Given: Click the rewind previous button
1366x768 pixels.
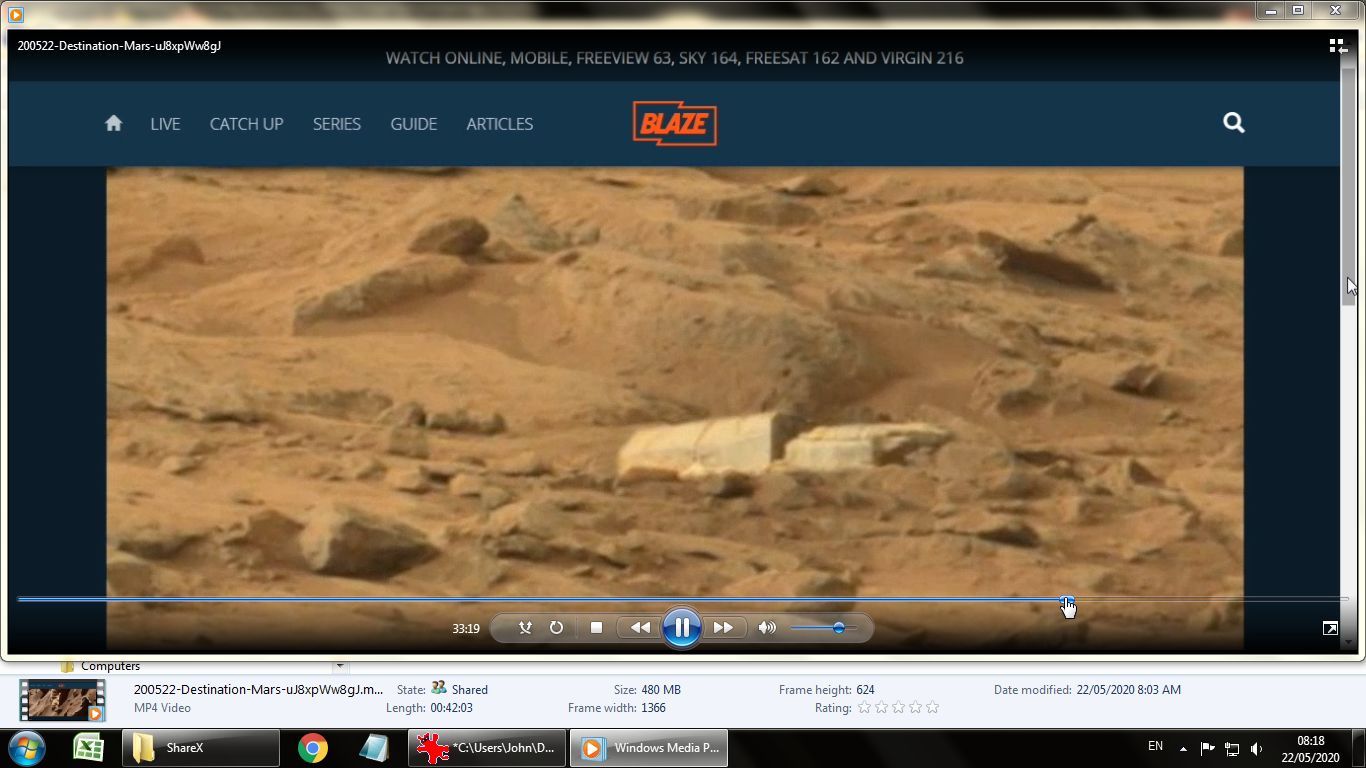Looking at the screenshot, I should 640,628.
